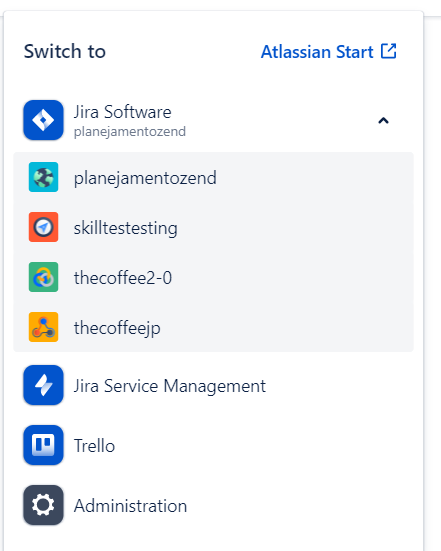This screenshot has height=551, width=441.
Task: Click the Switch to heading
Action: [65, 51]
